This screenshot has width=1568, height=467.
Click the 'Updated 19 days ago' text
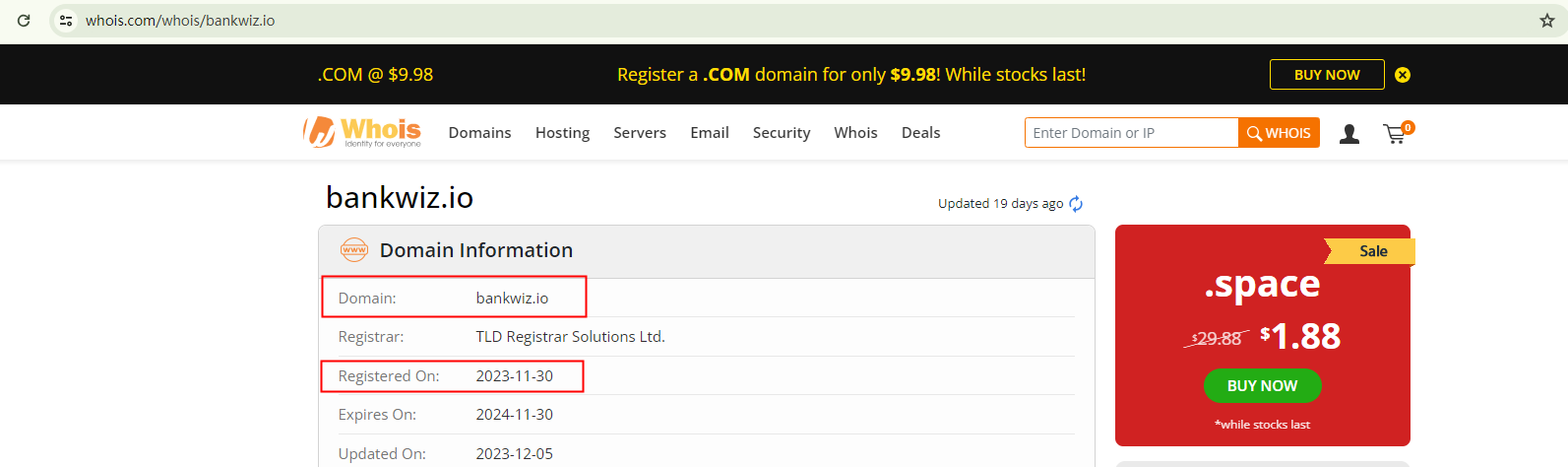click(x=1000, y=204)
